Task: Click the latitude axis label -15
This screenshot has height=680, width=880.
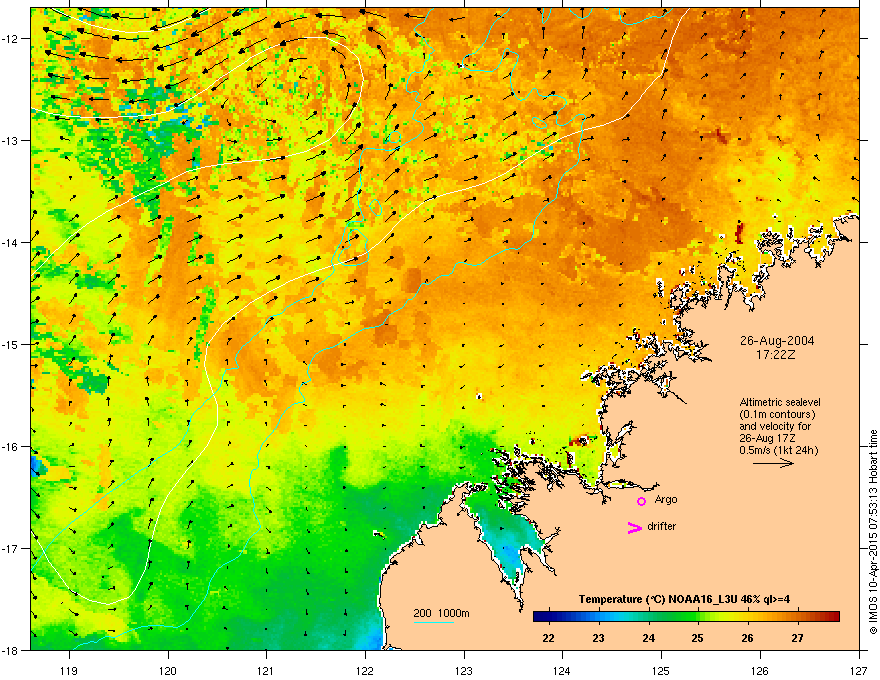Action: click(x=10, y=344)
